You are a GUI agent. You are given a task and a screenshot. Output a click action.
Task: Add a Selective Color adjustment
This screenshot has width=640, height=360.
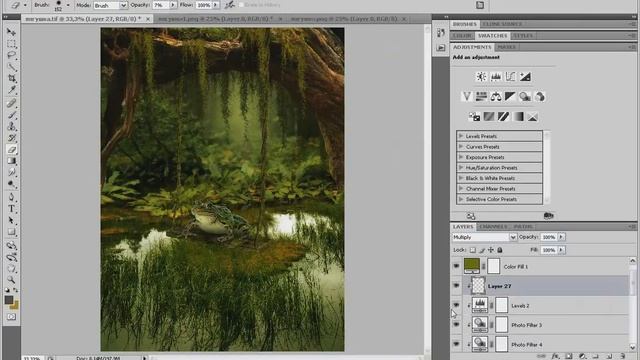[533, 117]
